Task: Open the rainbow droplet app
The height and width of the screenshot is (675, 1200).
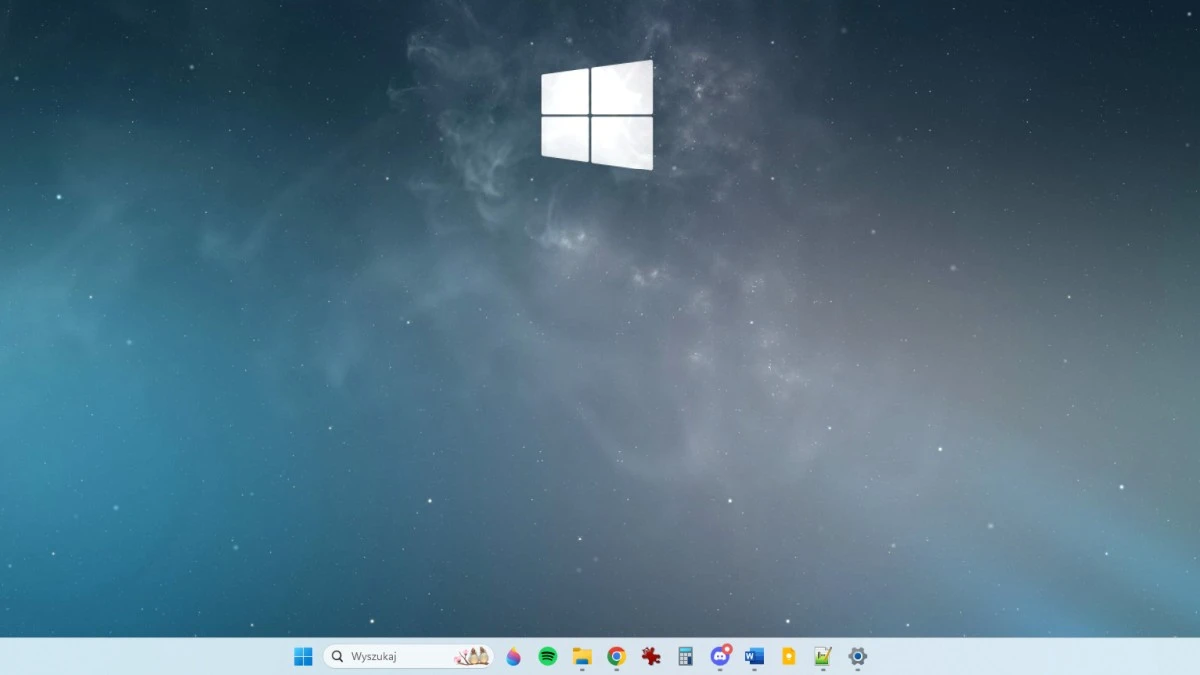Action: point(513,657)
